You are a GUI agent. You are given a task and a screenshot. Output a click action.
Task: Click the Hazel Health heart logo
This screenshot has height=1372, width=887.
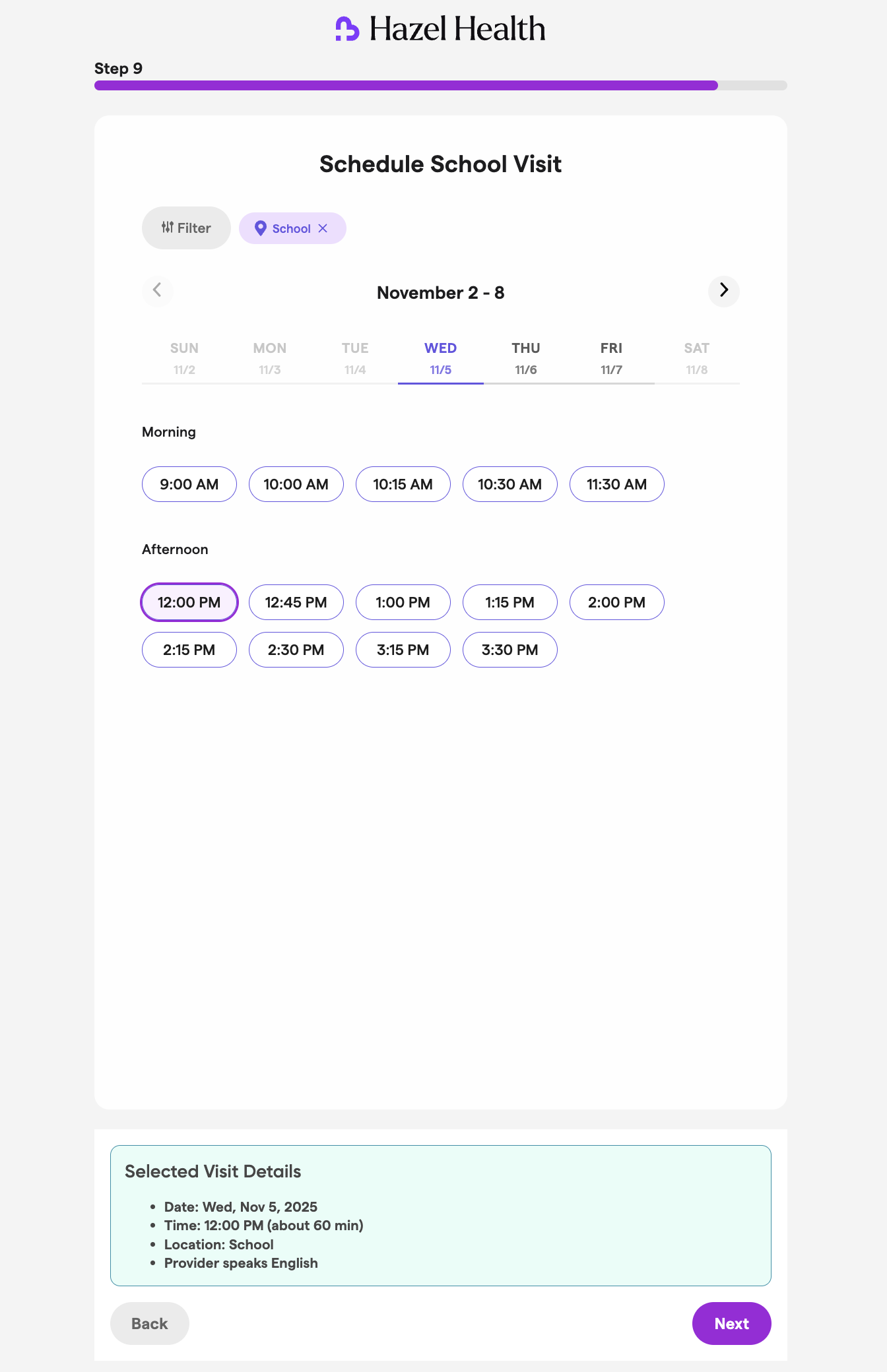pyautogui.click(x=347, y=29)
